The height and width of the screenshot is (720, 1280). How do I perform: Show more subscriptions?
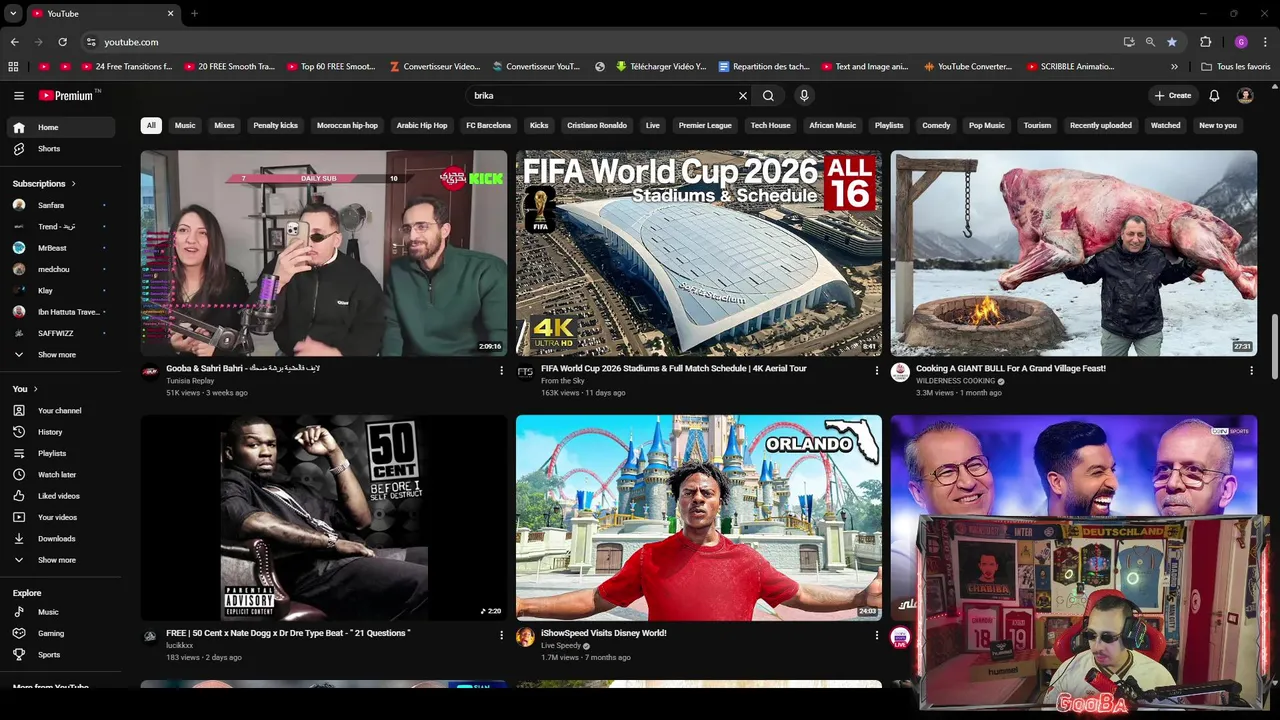click(x=62, y=355)
